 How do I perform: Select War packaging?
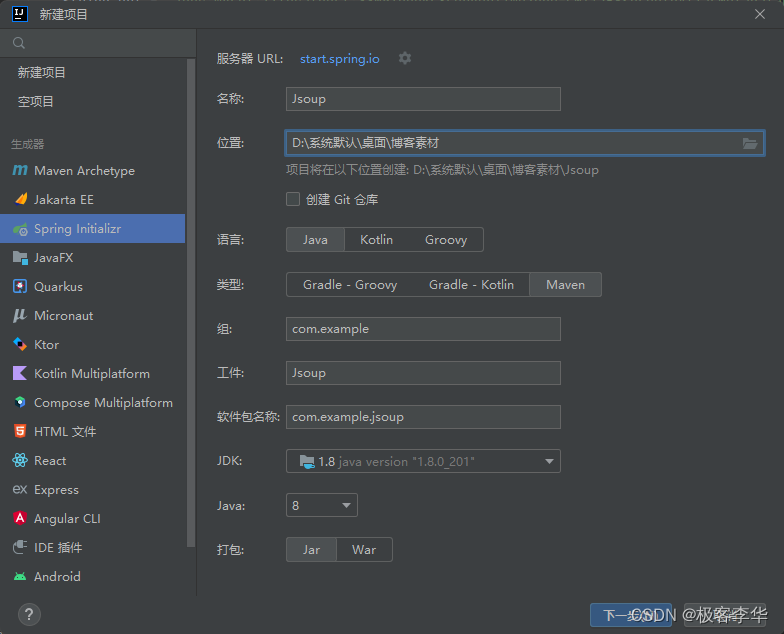[364, 550]
